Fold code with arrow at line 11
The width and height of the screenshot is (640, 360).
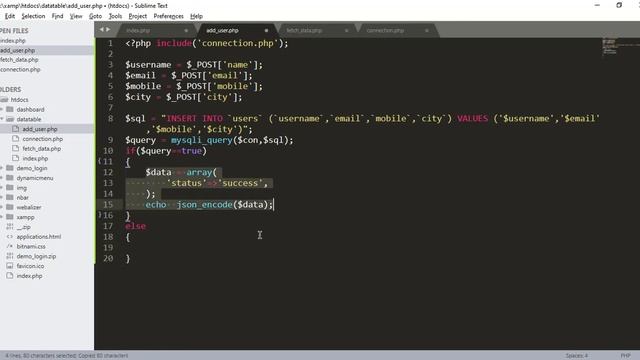99,161
